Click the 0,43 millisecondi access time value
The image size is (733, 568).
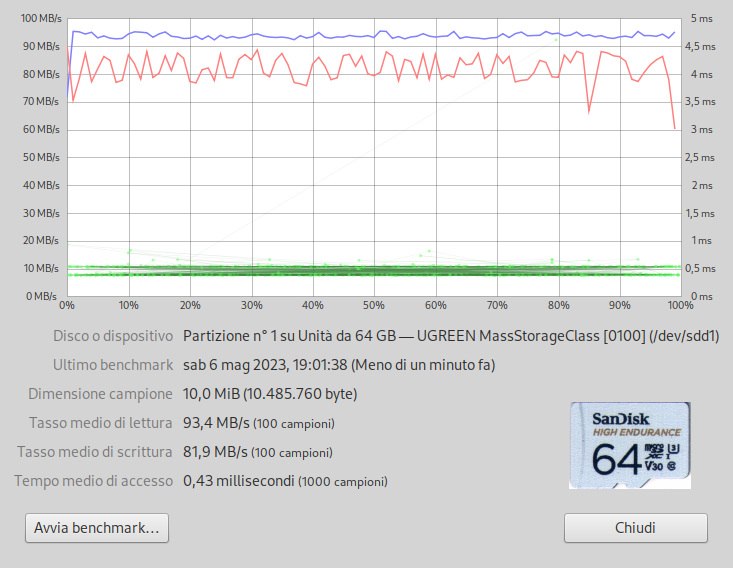click(x=238, y=481)
